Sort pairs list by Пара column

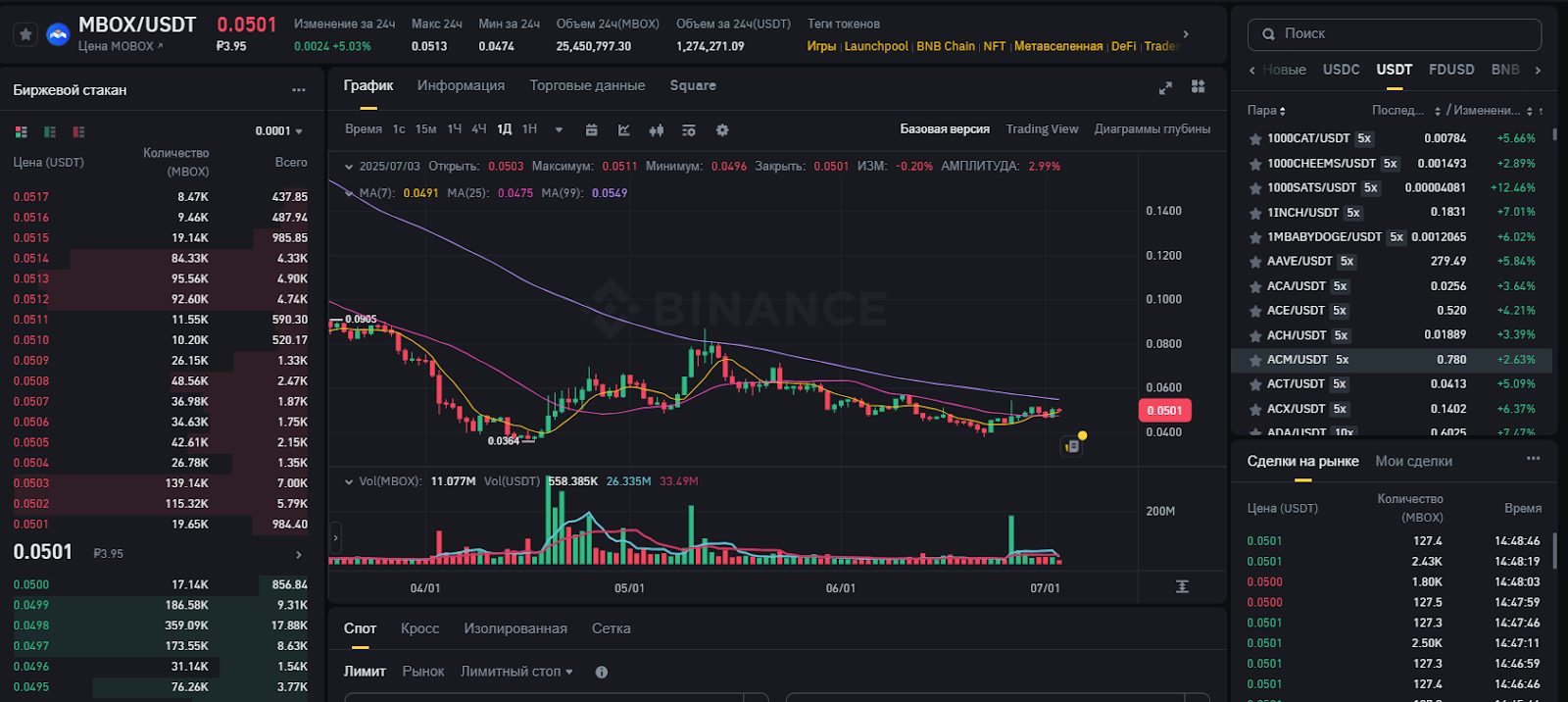pyautogui.click(x=1266, y=111)
